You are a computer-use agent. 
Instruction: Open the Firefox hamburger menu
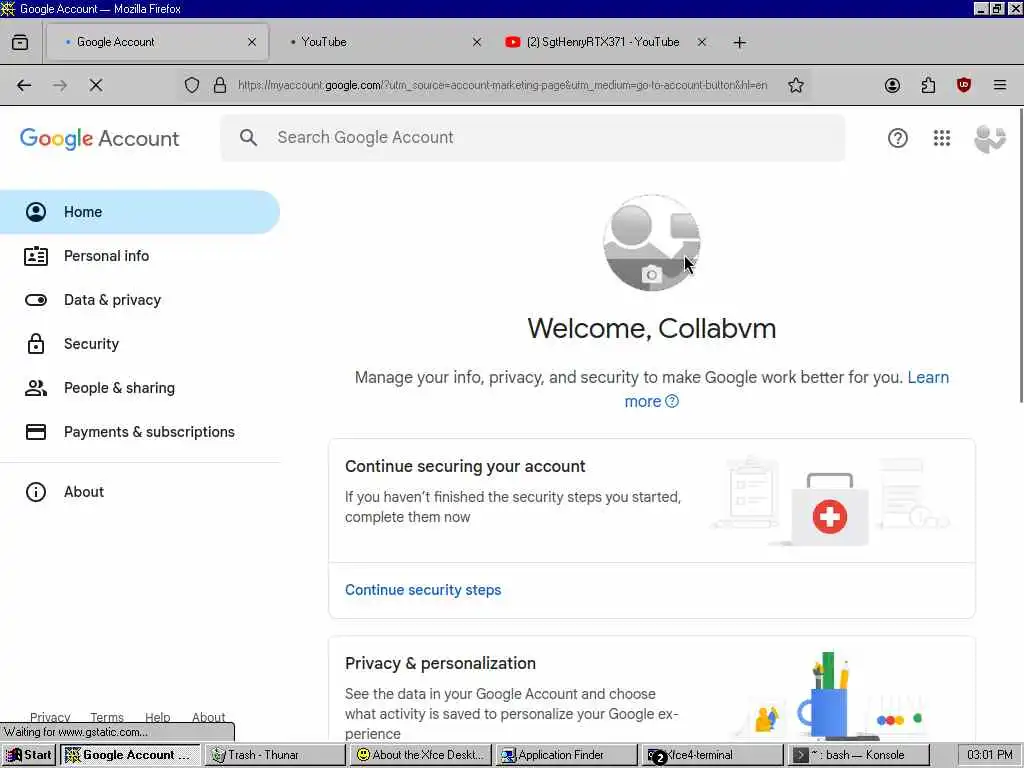click(999, 85)
